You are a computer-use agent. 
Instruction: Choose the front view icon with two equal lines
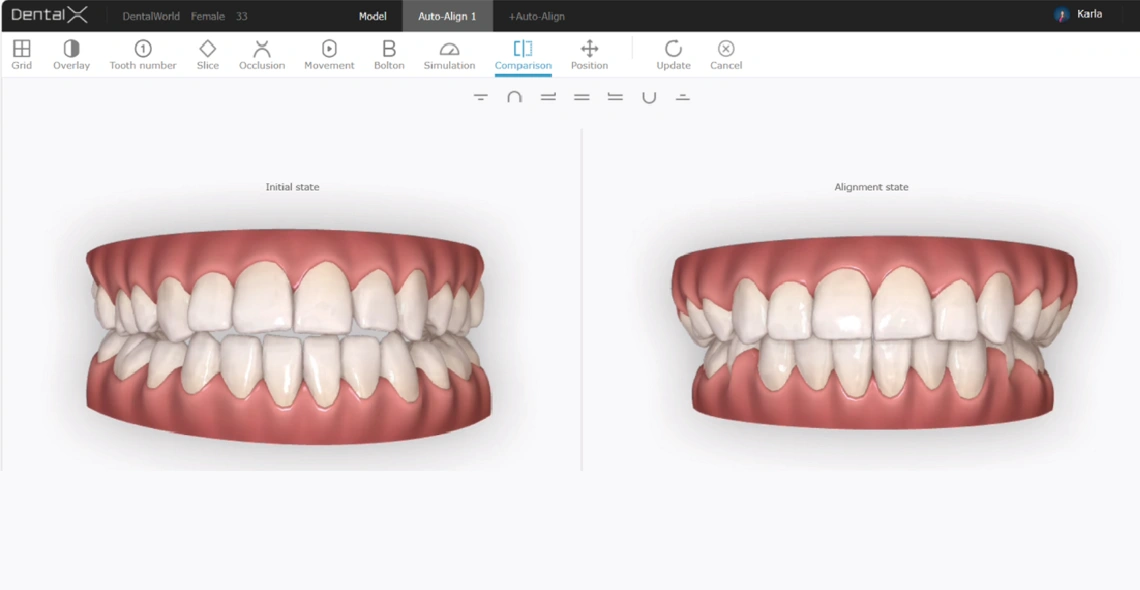click(582, 97)
